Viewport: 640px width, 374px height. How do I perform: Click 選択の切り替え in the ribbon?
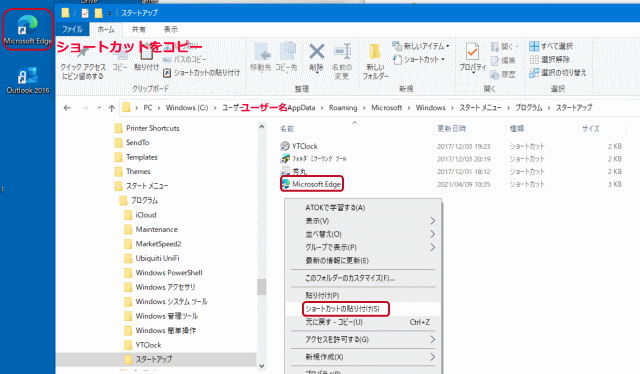[x=558, y=73]
